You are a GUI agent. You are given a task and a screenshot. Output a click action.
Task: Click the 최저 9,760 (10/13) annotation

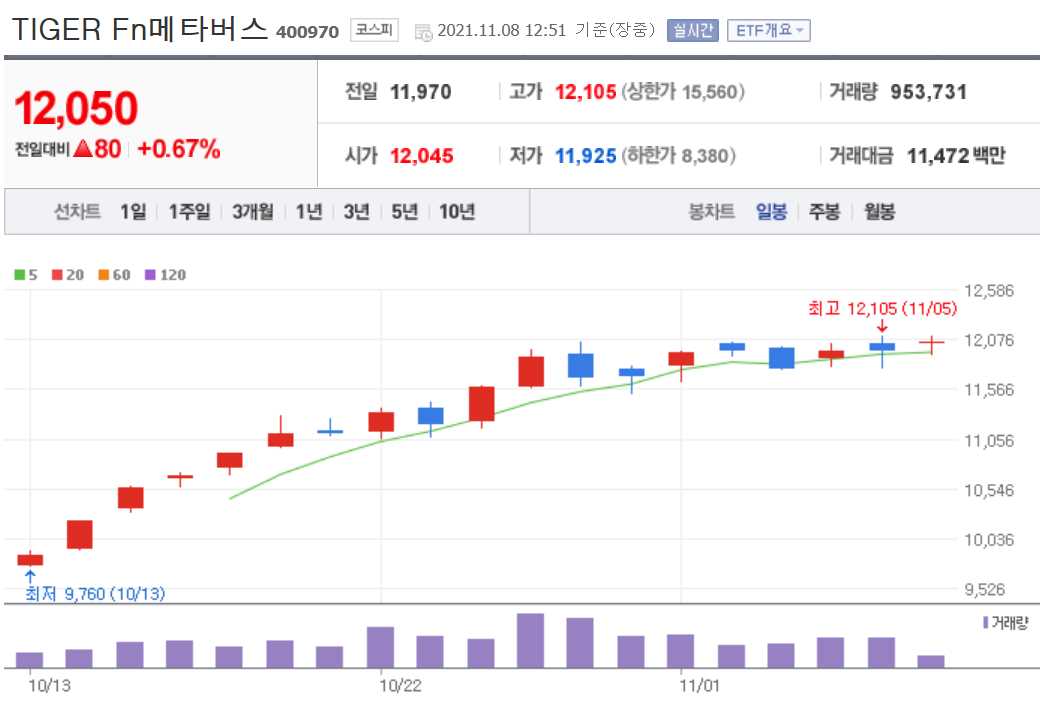coord(95,593)
